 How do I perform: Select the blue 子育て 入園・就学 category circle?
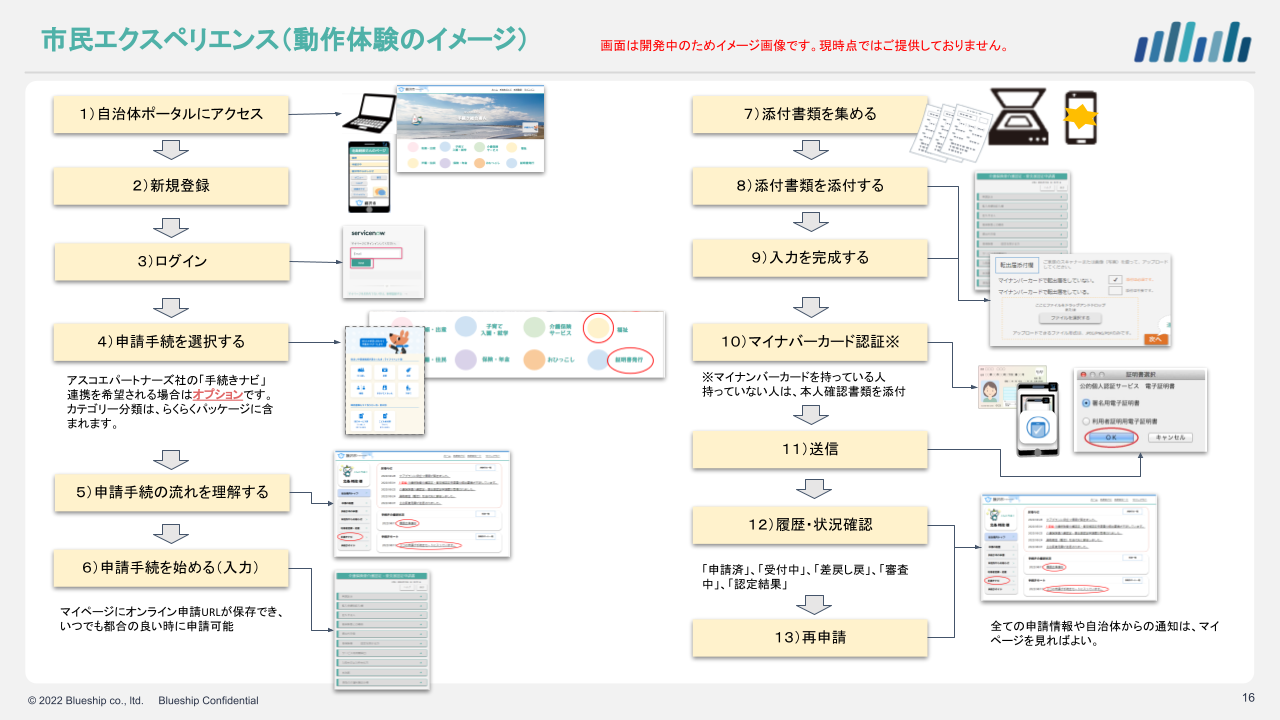465,326
